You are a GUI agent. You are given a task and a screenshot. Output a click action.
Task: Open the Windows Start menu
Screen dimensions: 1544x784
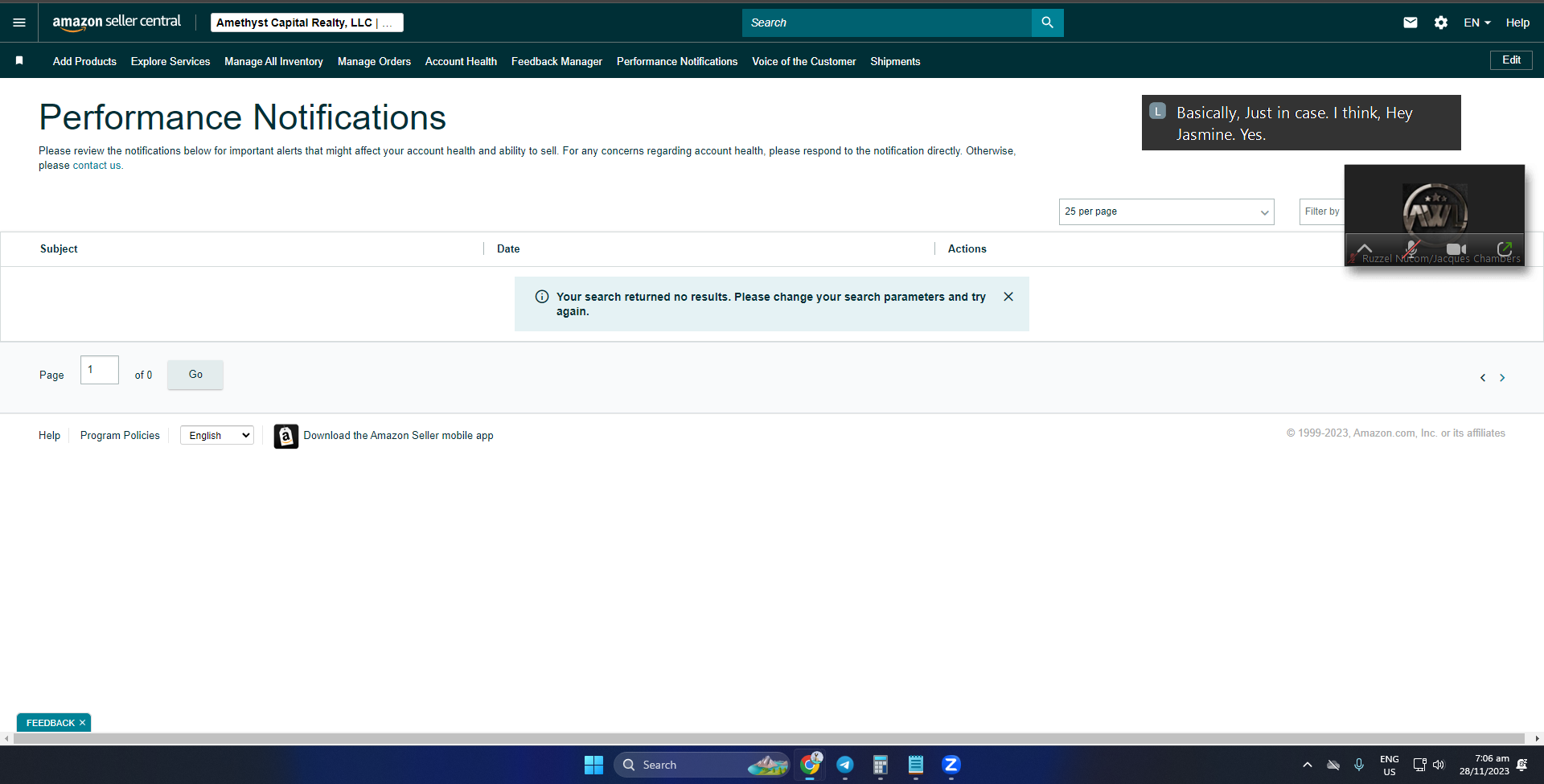click(x=593, y=765)
